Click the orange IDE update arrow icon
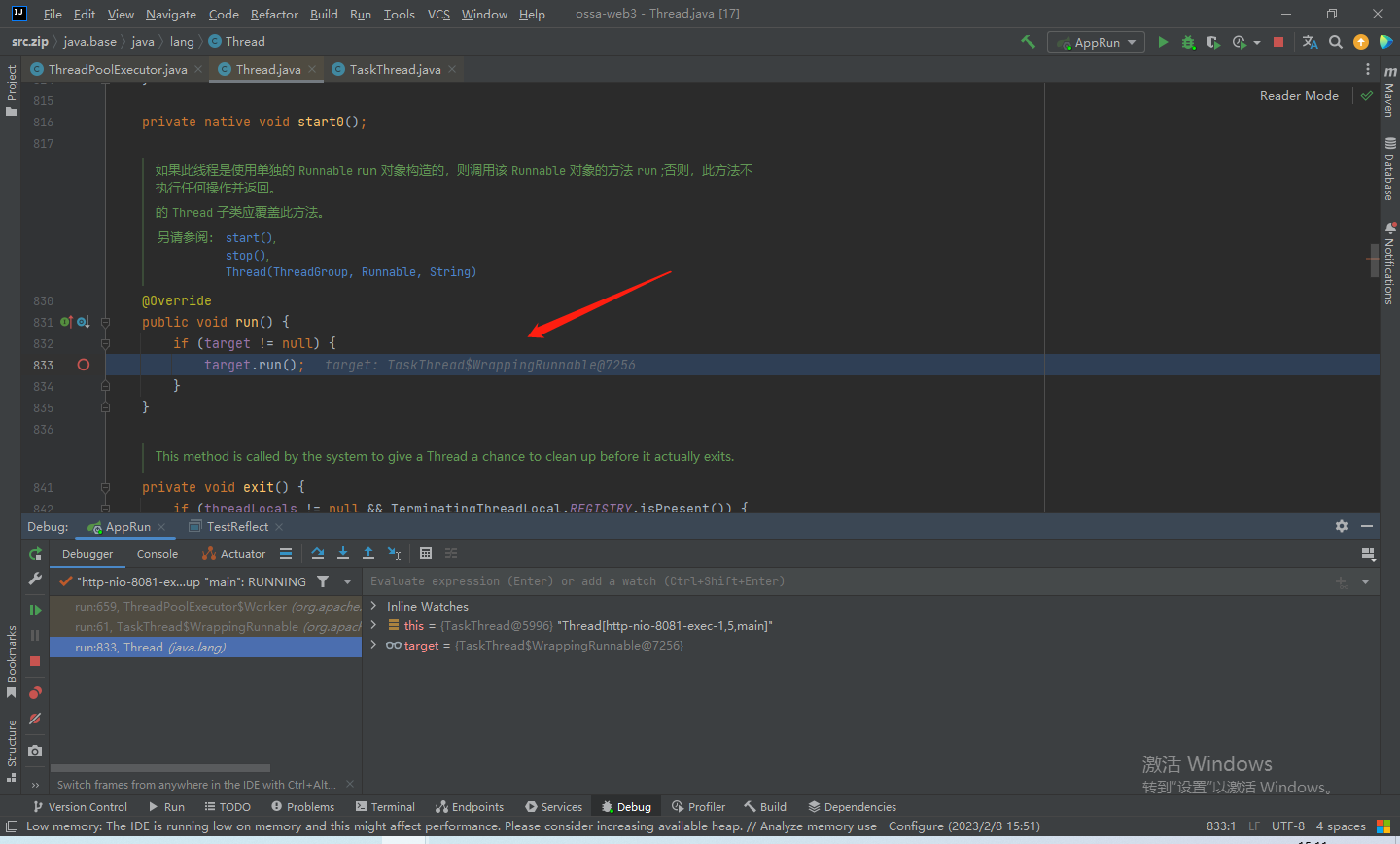Image resolution: width=1400 pixels, height=844 pixels. click(x=1361, y=42)
